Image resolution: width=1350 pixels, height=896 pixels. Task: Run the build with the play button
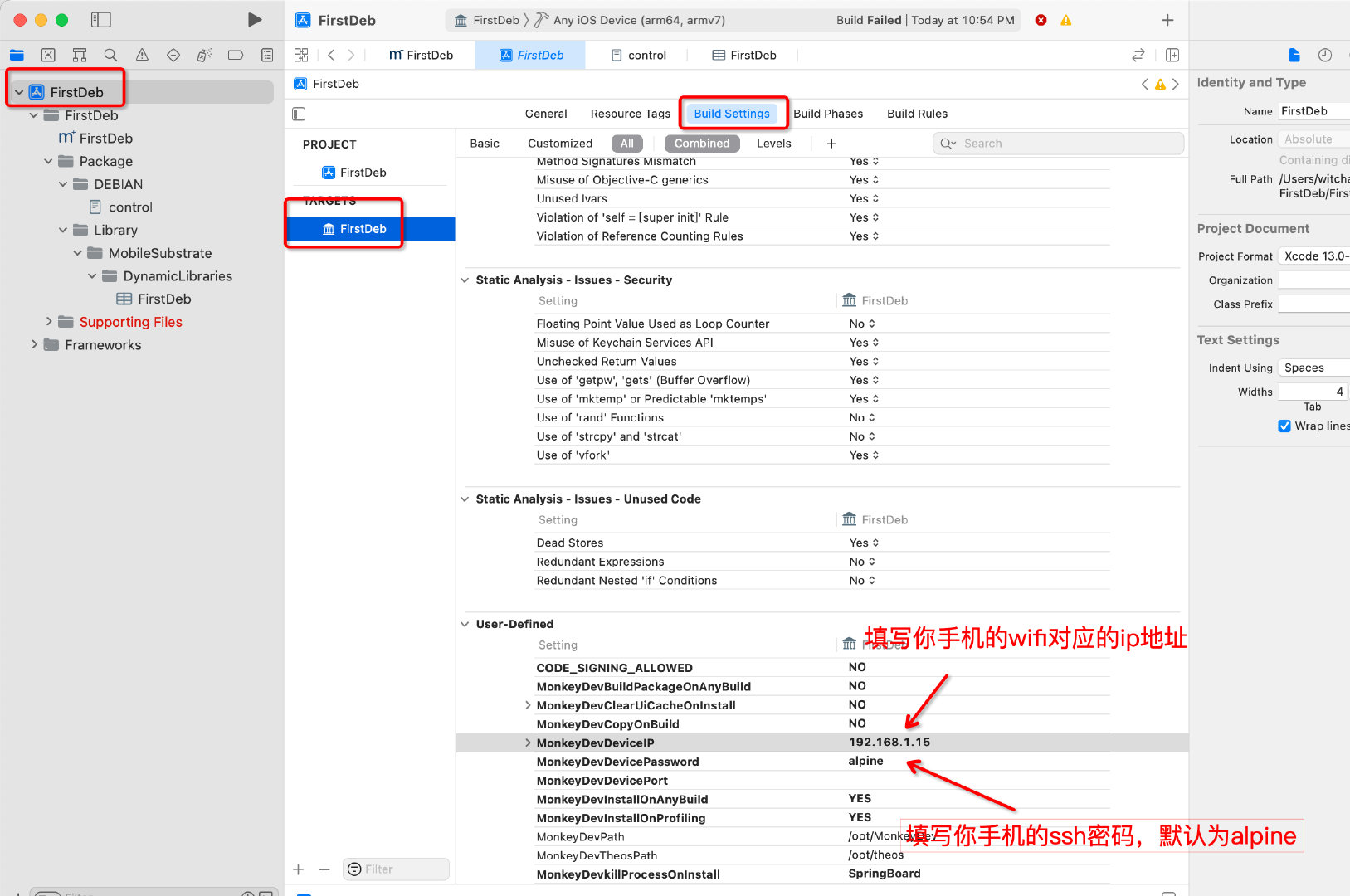(x=255, y=20)
